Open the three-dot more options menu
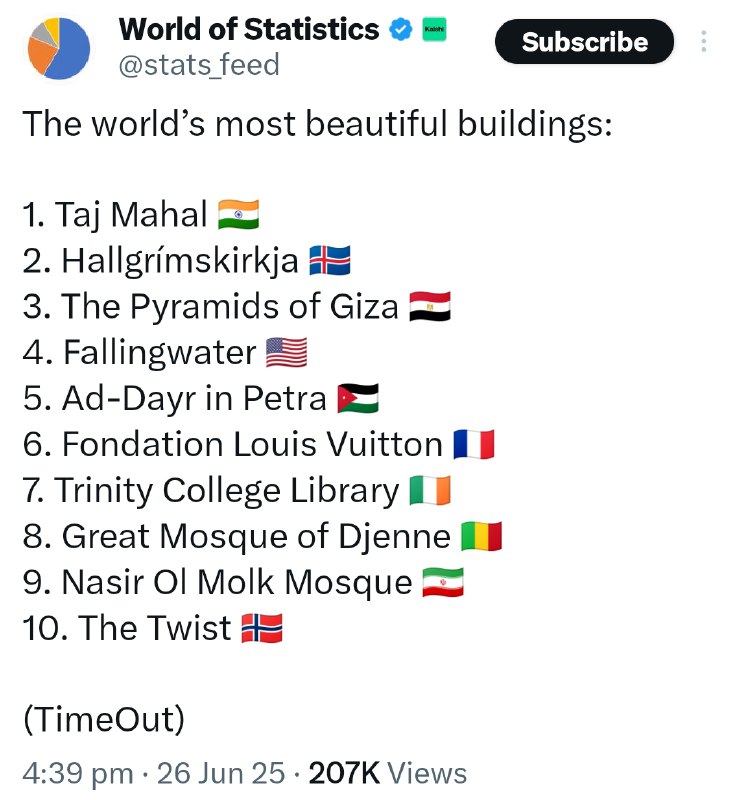734x800 pixels. point(703,41)
